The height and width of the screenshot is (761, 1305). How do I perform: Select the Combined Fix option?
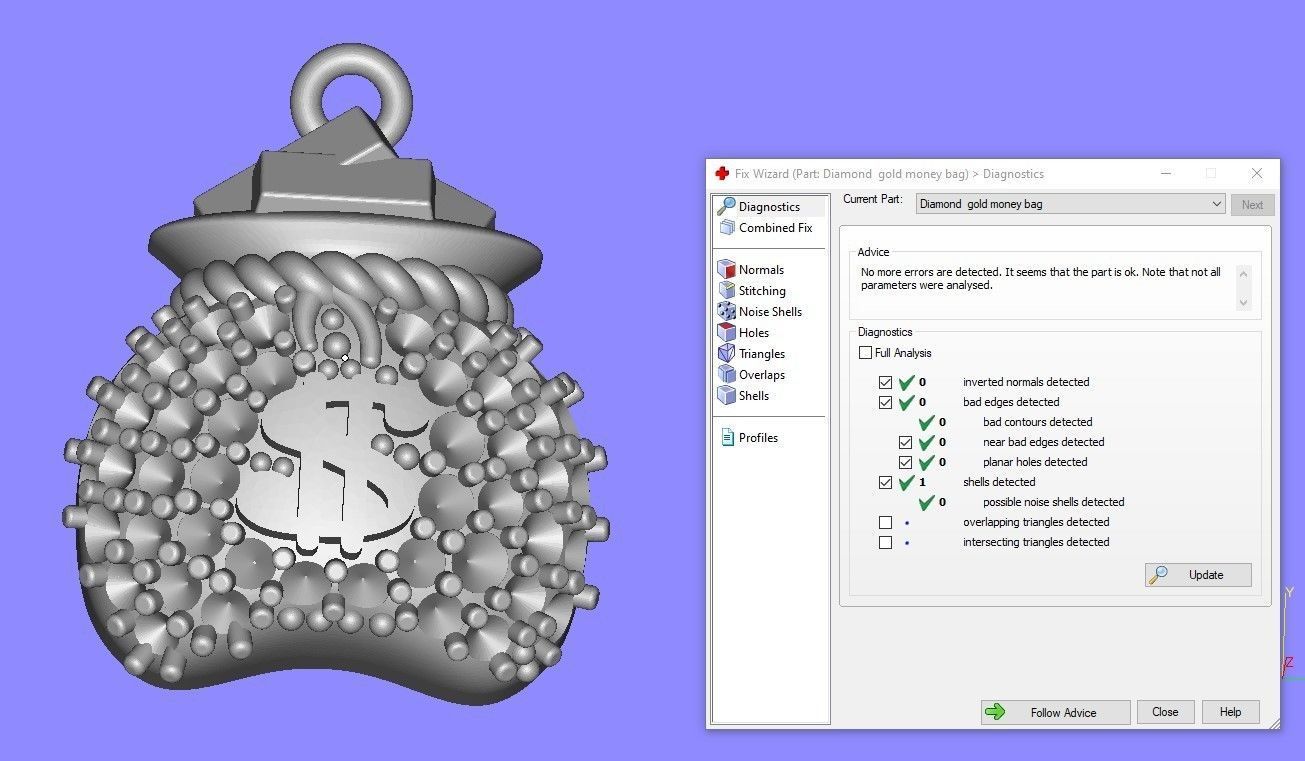[x=775, y=227]
